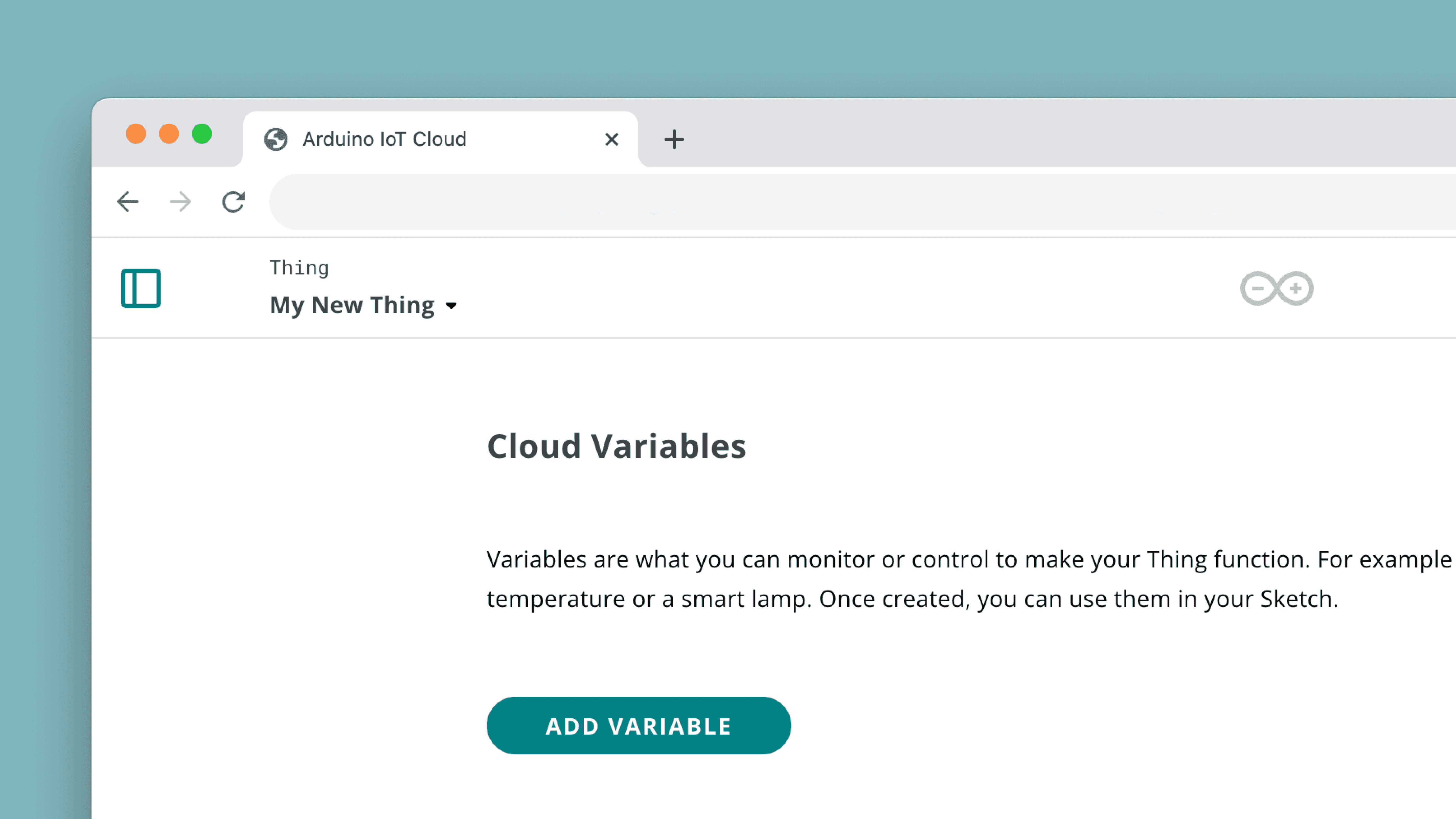Expand the My New Thing caret arrow
This screenshot has height=819, width=1456.
pos(451,306)
